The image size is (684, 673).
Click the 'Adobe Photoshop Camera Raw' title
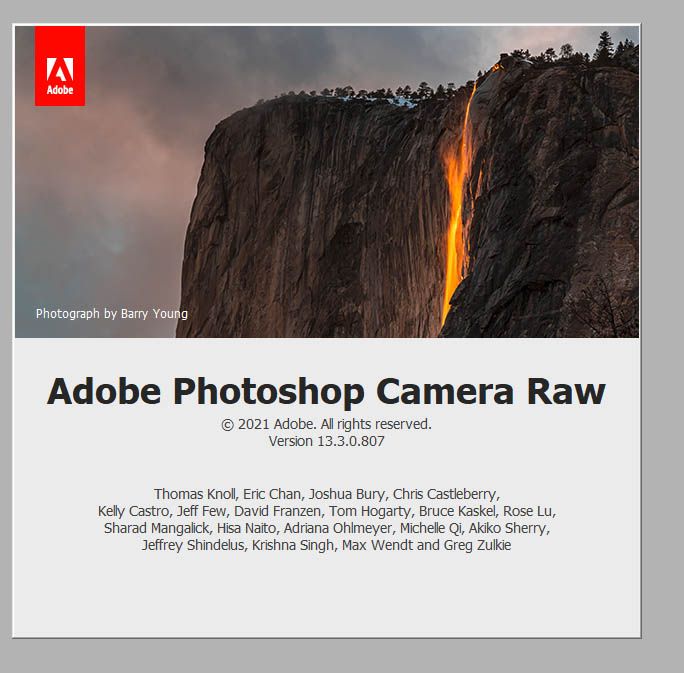326,391
